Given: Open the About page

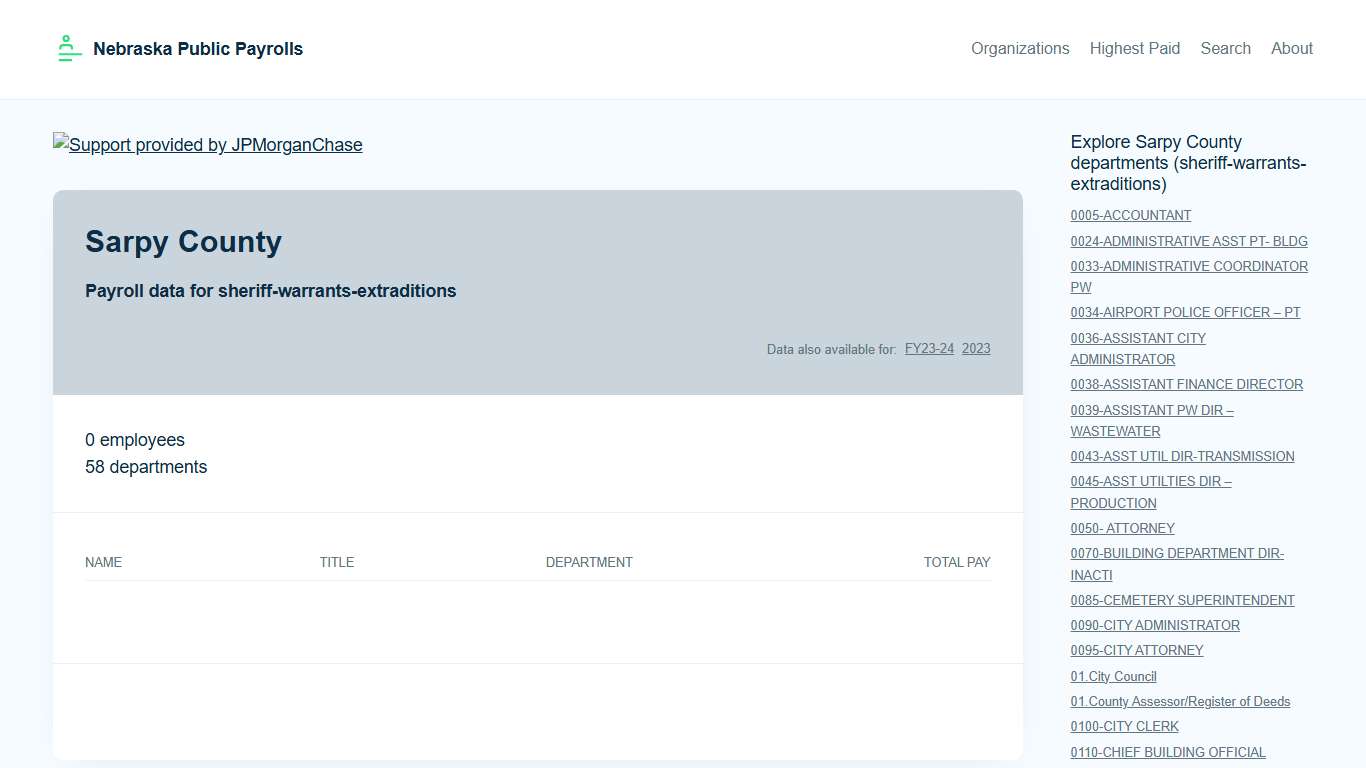Looking at the screenshot, I should (1291, 48).
